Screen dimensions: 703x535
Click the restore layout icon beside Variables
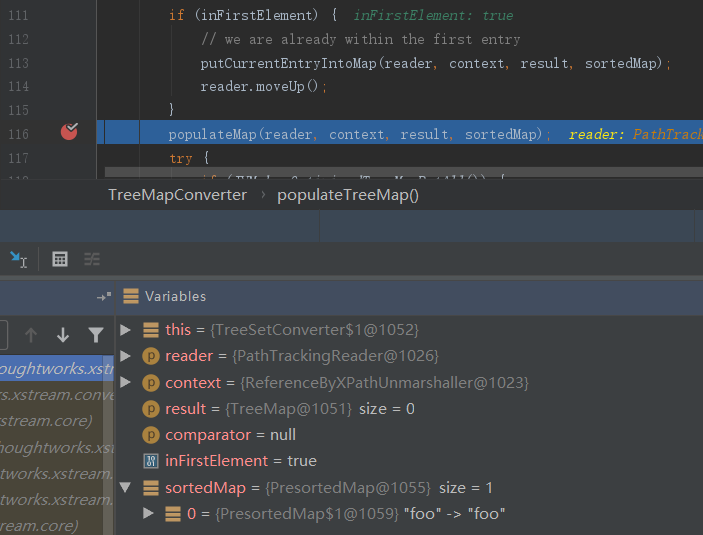(x=103, y=297)
